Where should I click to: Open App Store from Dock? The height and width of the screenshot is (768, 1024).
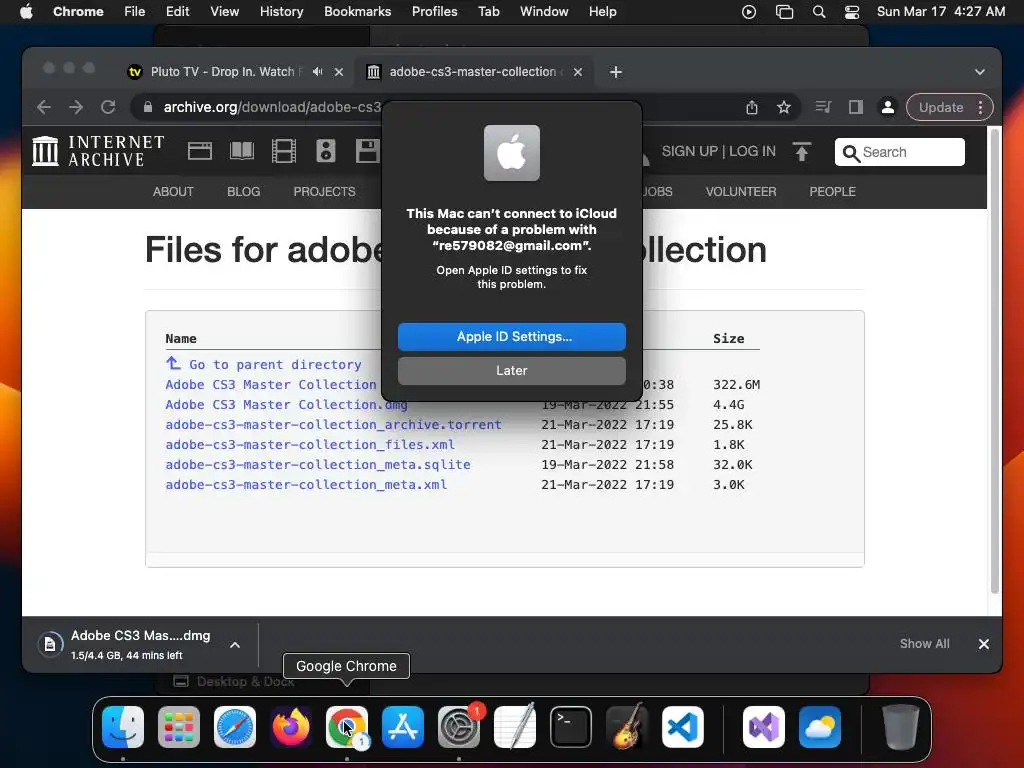pos(403,727)
